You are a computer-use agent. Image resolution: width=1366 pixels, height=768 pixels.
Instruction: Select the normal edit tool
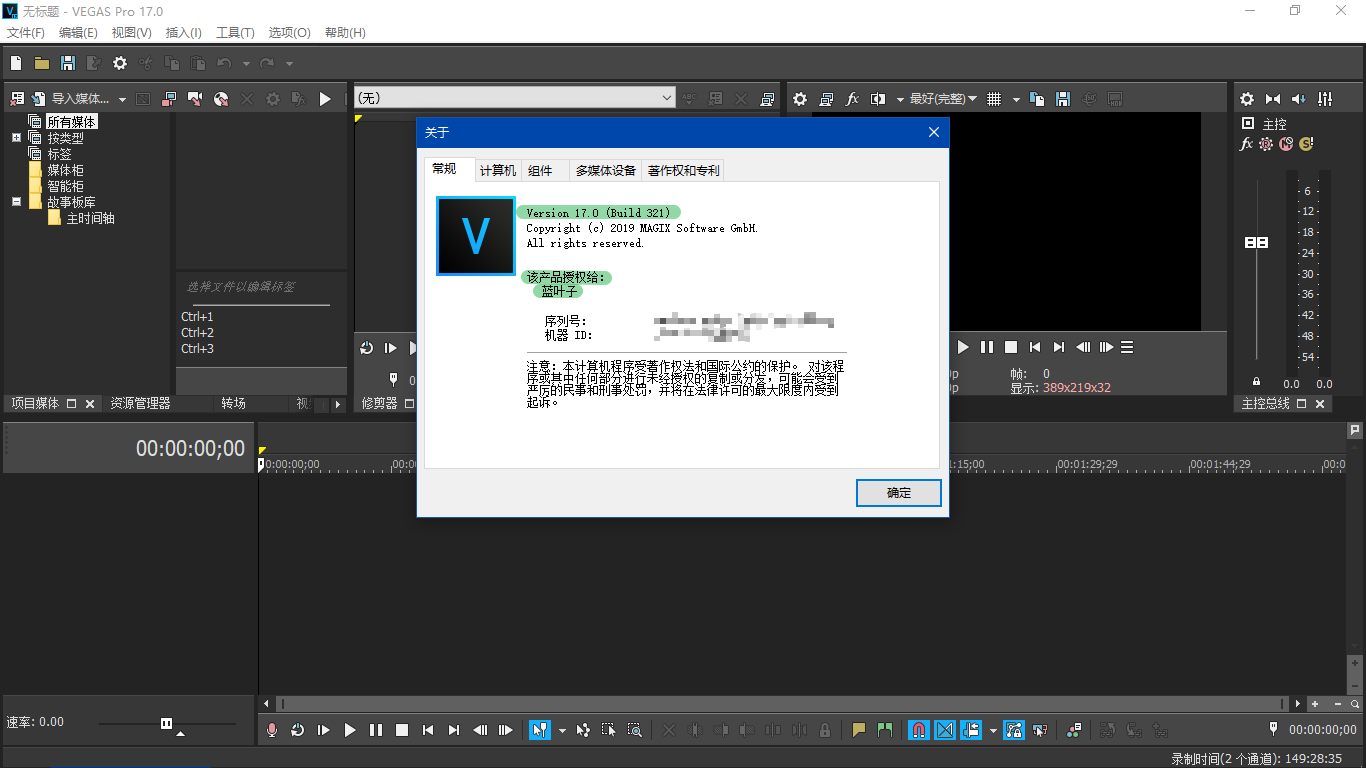539,730
